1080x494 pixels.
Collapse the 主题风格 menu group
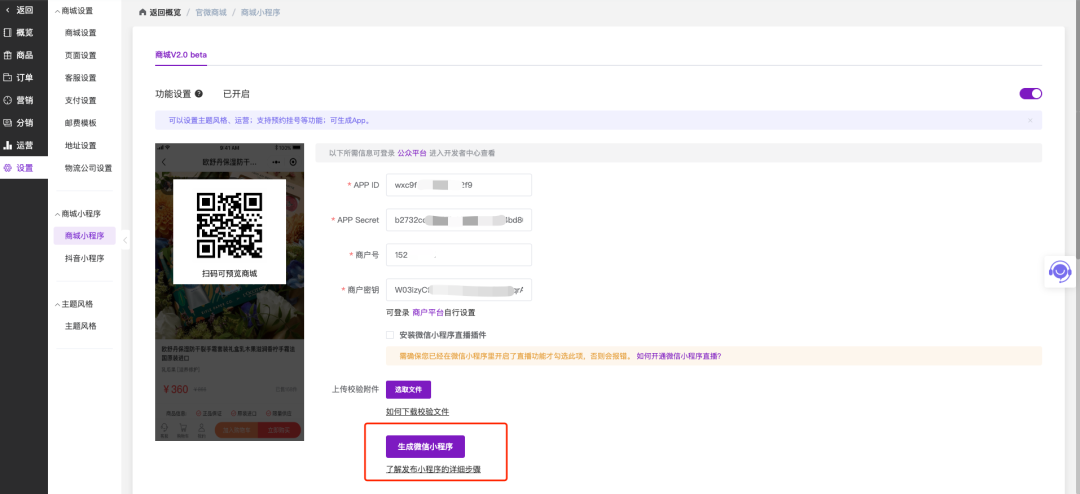(x=57, y=304)
